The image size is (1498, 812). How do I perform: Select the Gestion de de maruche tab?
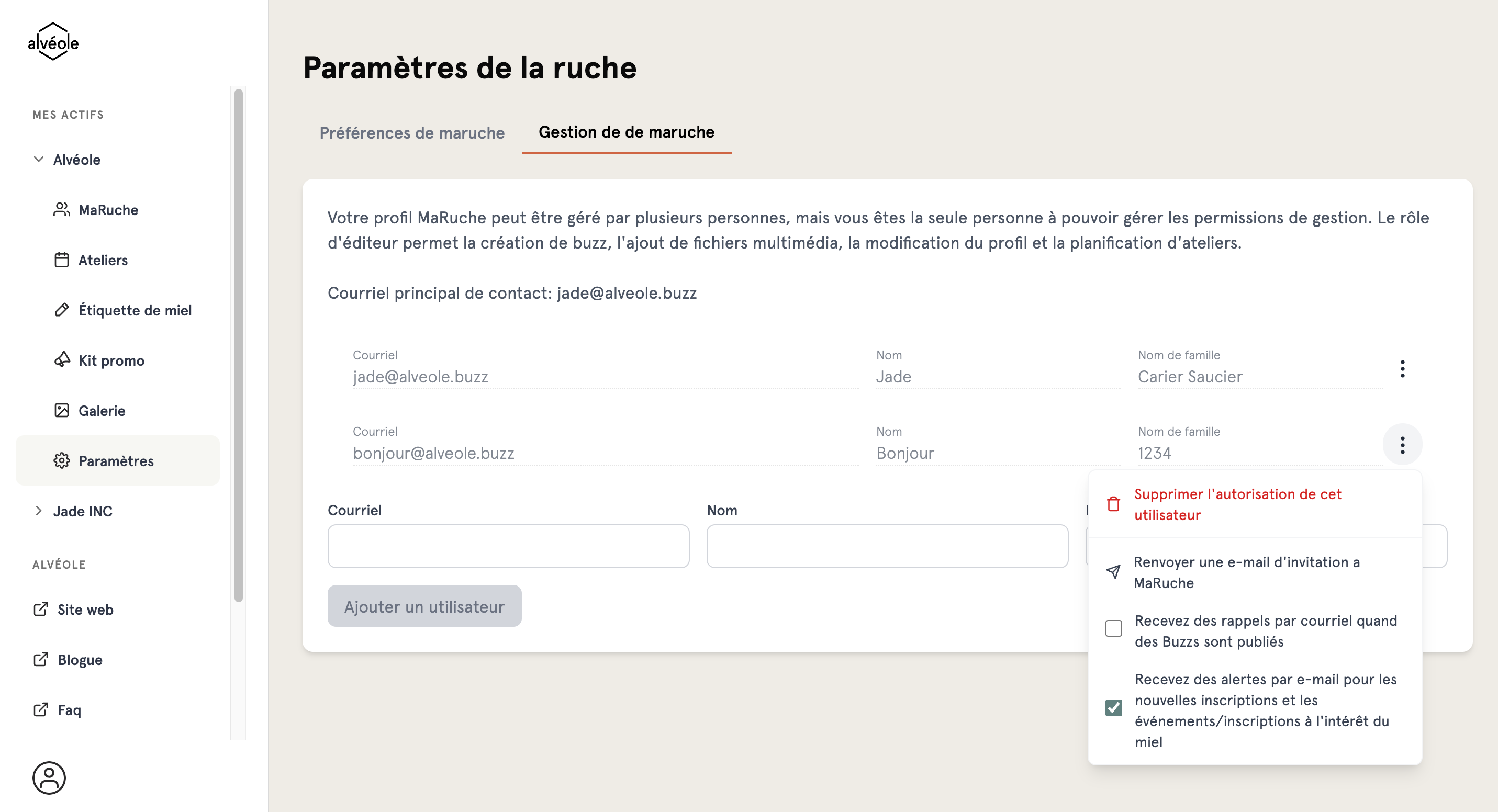coord(625,132)
